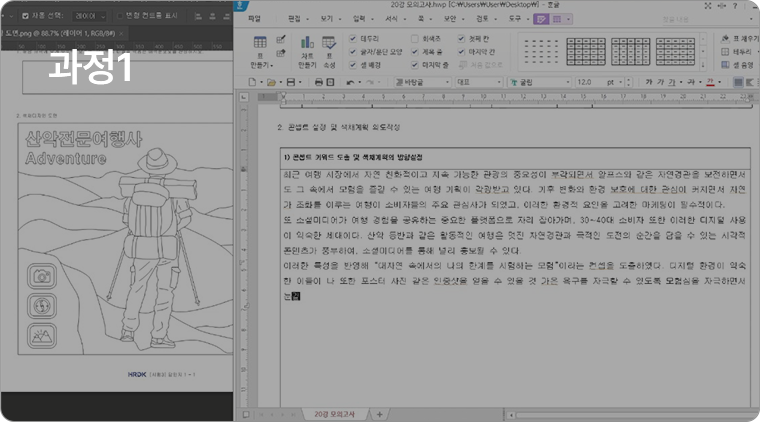Open the 편집 menu
This screenshot has height=422, width=760.
(293, 18)
